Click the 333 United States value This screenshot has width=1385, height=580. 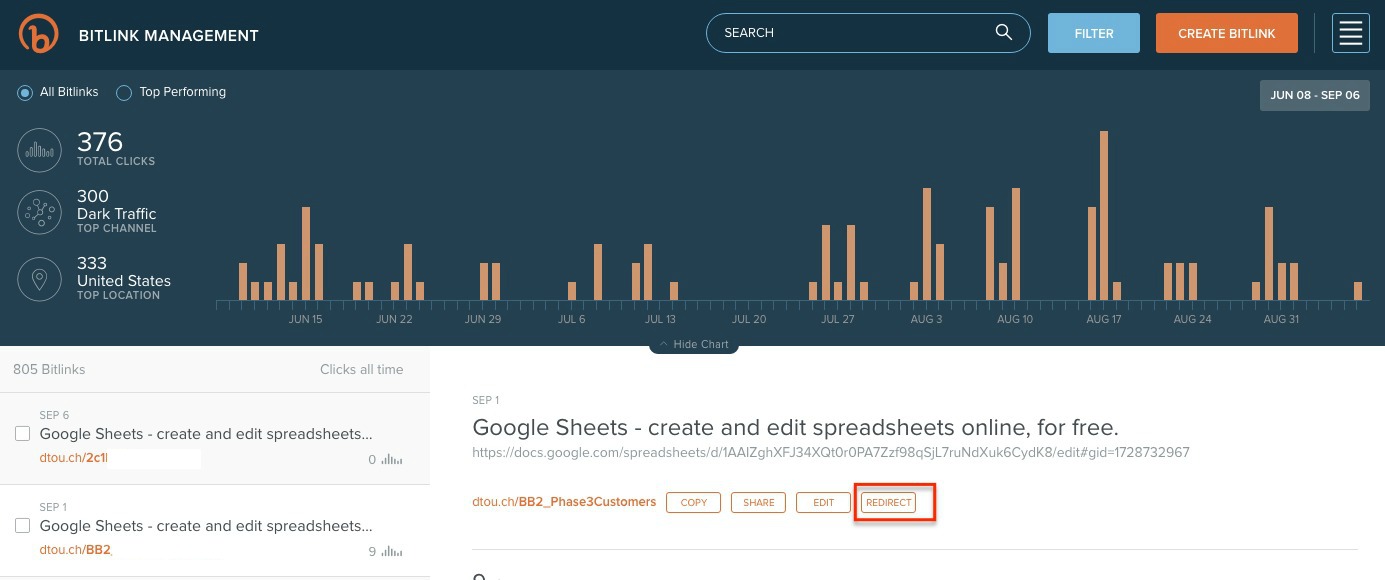[x=92, y=263]
